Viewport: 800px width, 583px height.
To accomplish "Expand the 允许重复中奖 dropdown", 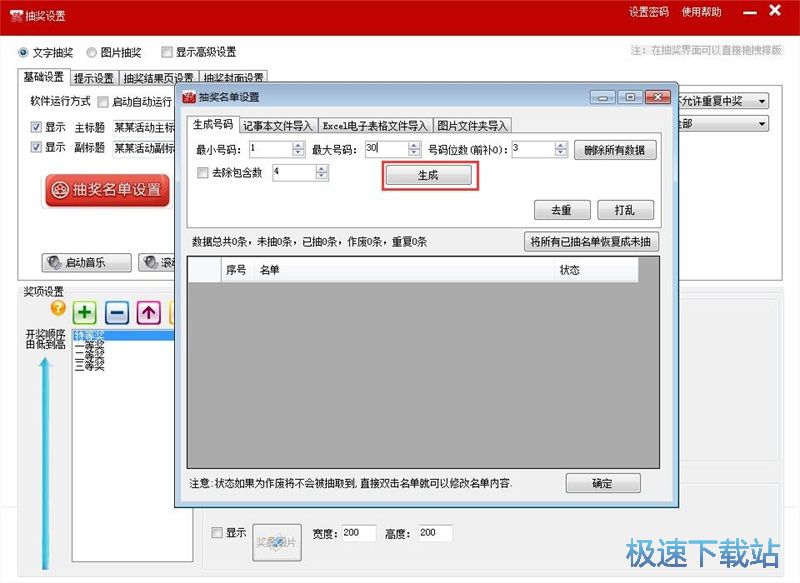I will pos(762,101).
